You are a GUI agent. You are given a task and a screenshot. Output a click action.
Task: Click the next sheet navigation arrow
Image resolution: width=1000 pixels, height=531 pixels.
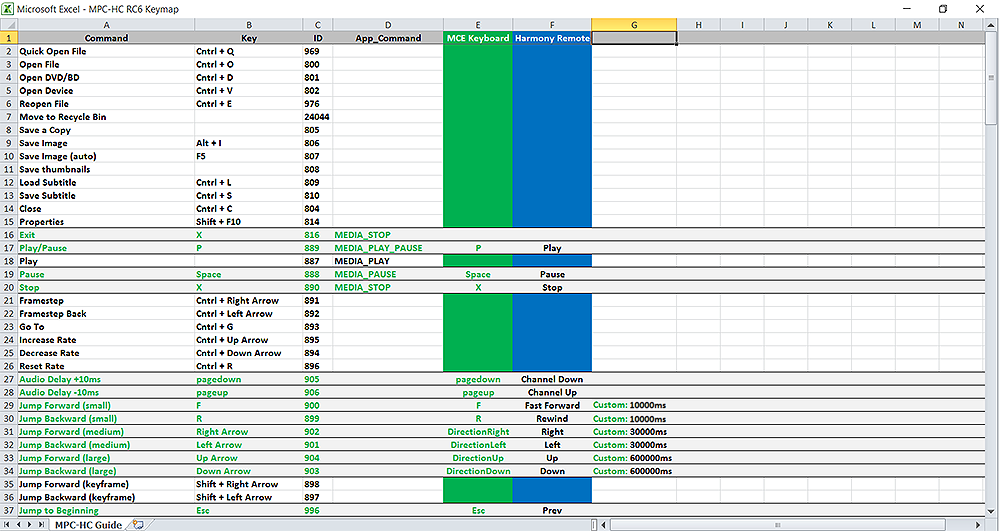pos(30,525)
